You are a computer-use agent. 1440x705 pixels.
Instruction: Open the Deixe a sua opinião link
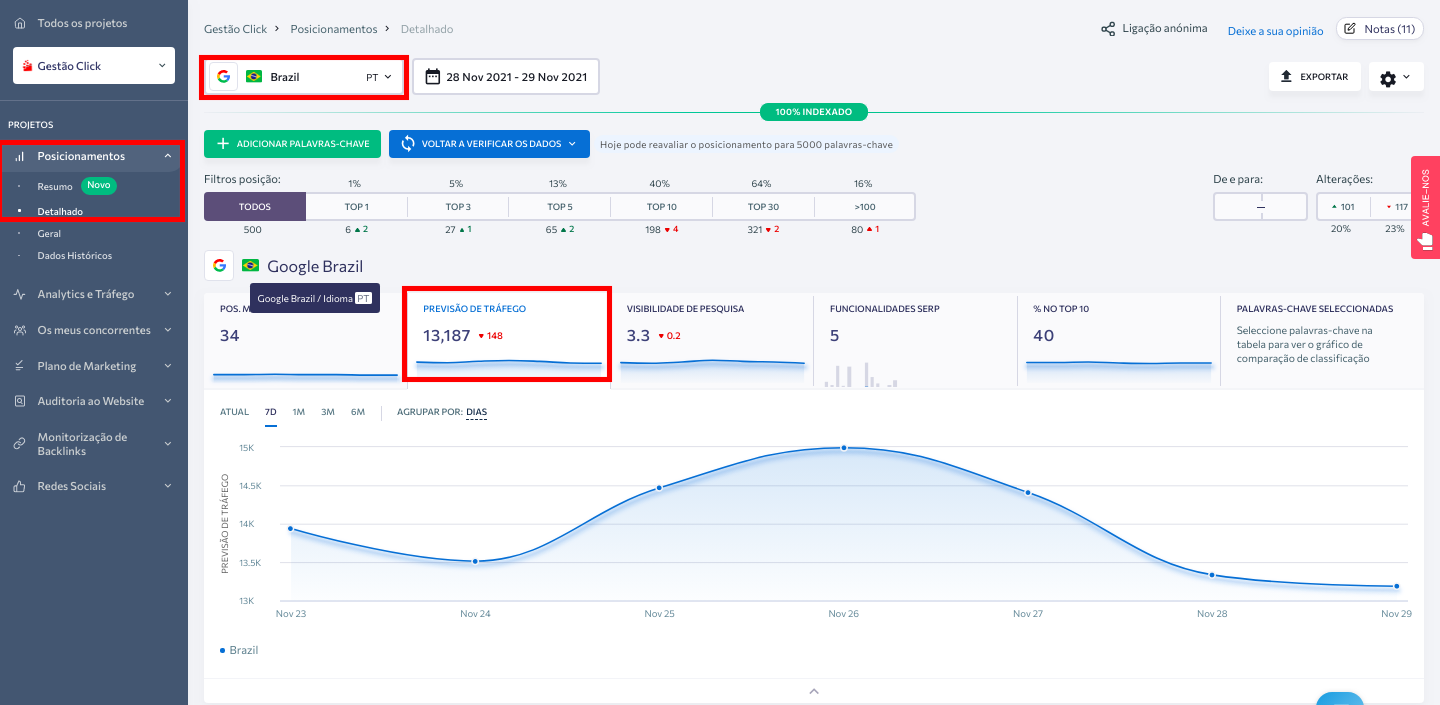pyautogui.click(x=1275, y=31)
